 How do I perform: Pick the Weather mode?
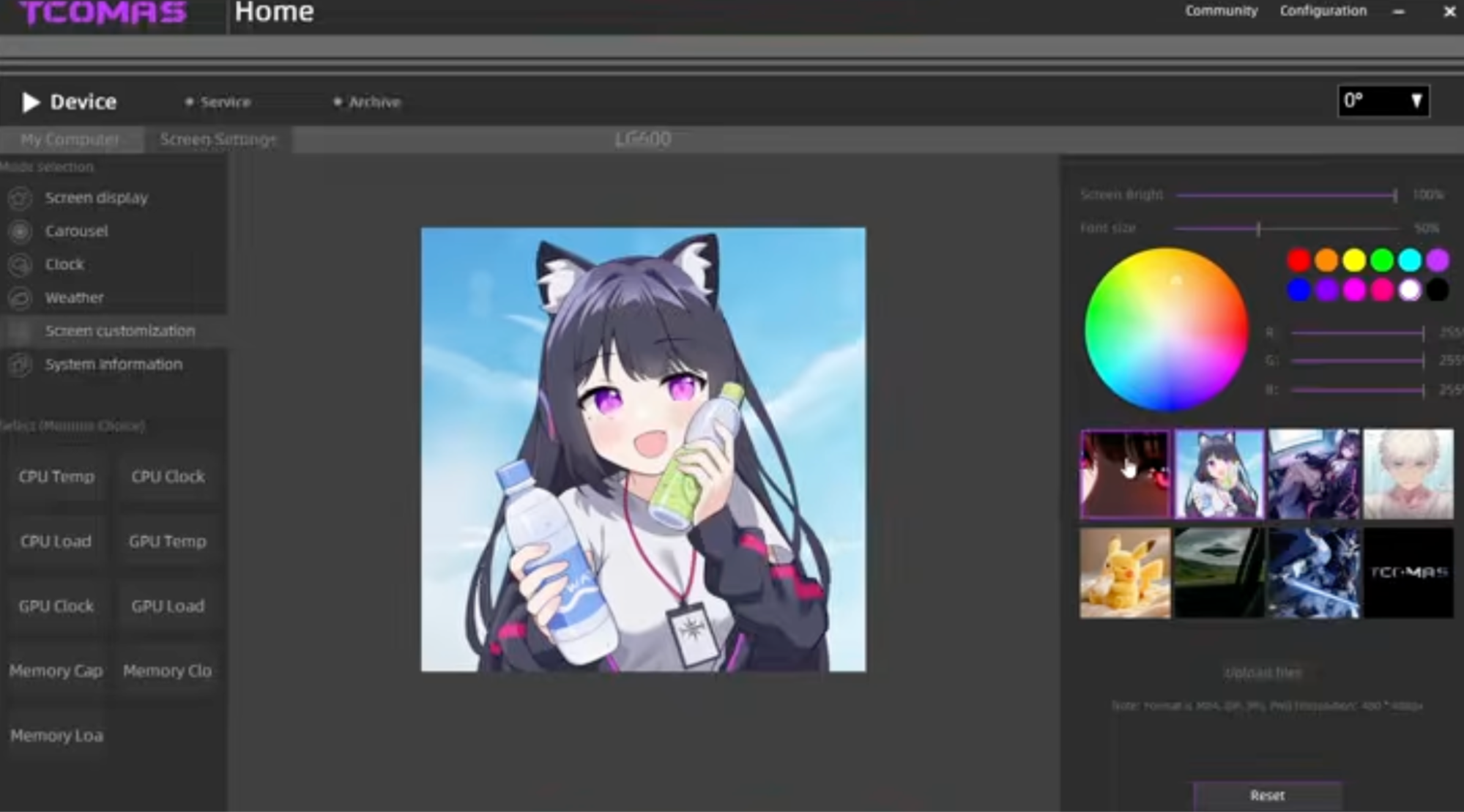(x=74, y=298)
